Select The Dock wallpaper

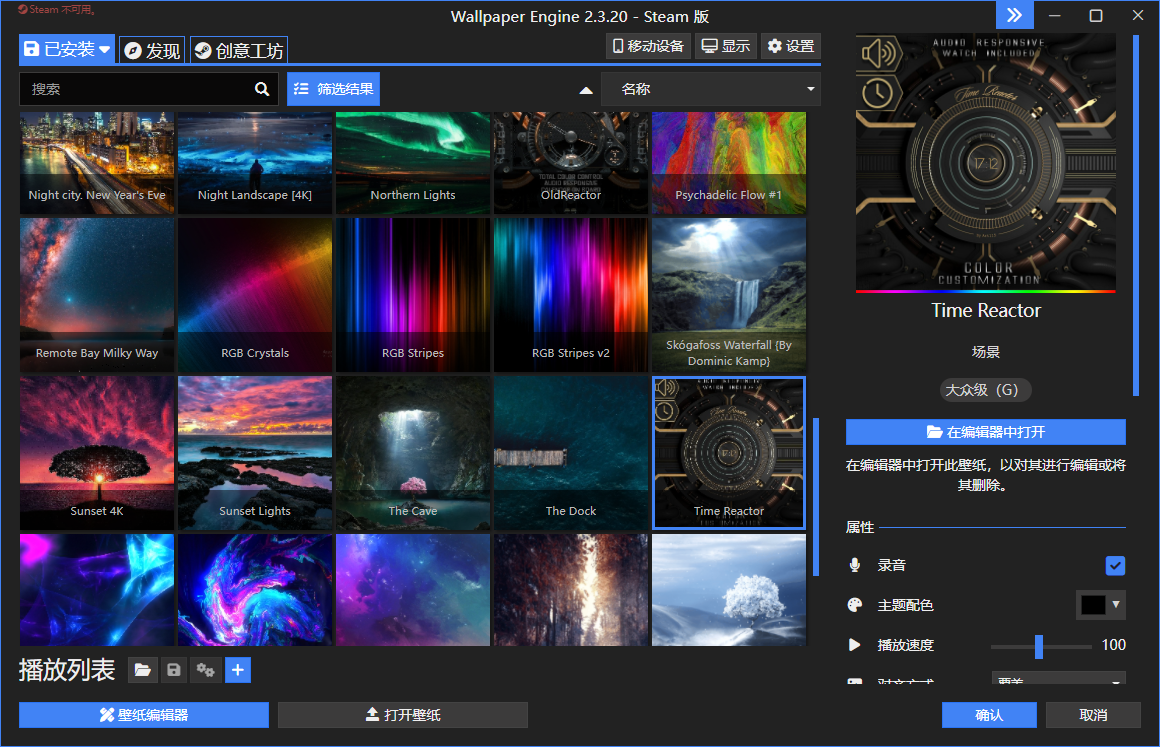[x=570, y=453]
